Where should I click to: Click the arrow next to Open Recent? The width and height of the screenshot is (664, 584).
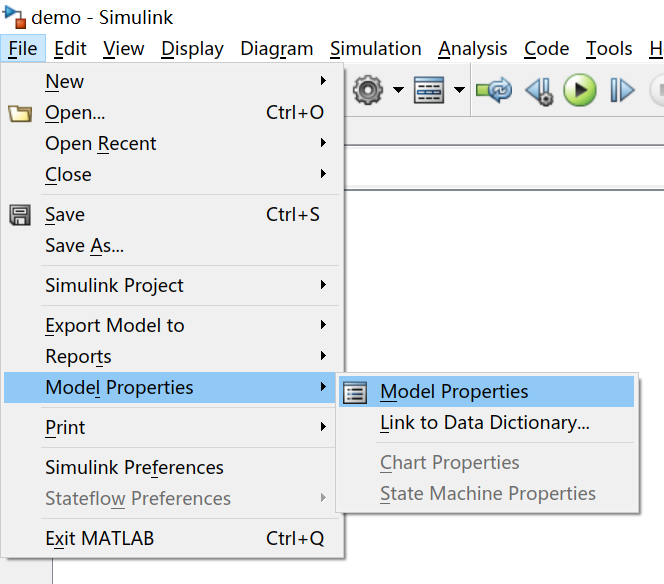323,143
